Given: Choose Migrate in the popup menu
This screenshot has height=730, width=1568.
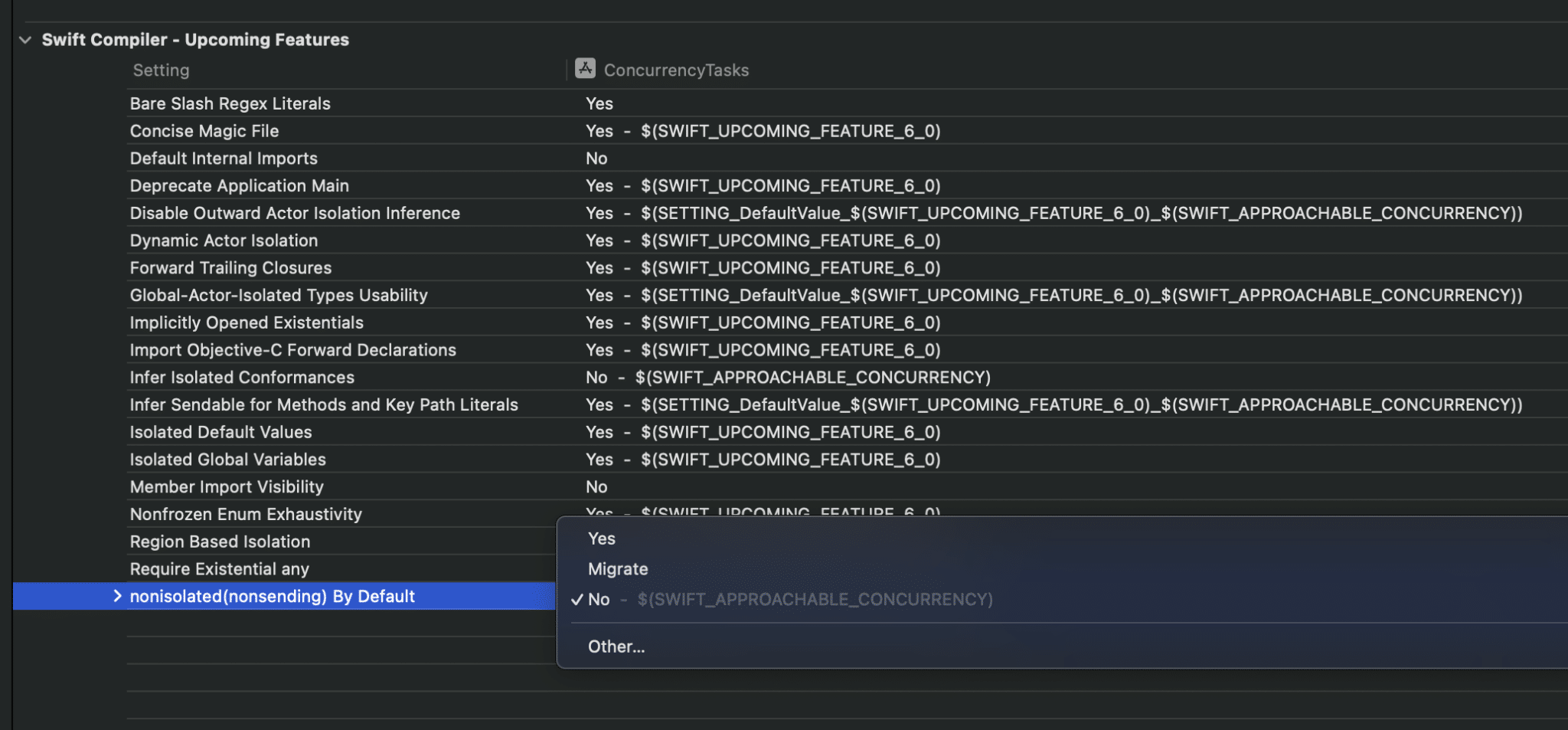Looking at the screenshot, I should coord(618,569).
